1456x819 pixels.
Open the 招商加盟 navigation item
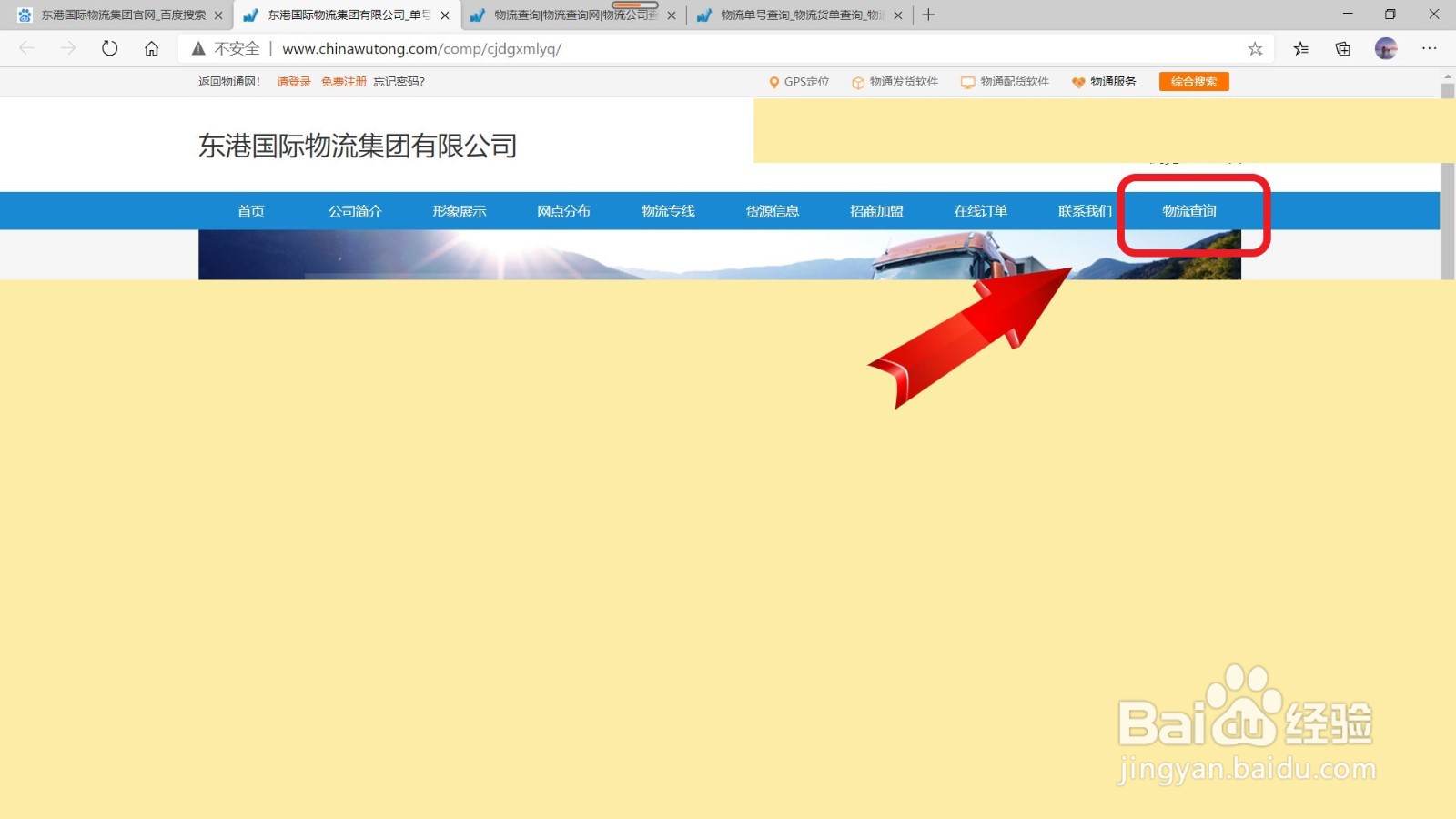point(876,211)
